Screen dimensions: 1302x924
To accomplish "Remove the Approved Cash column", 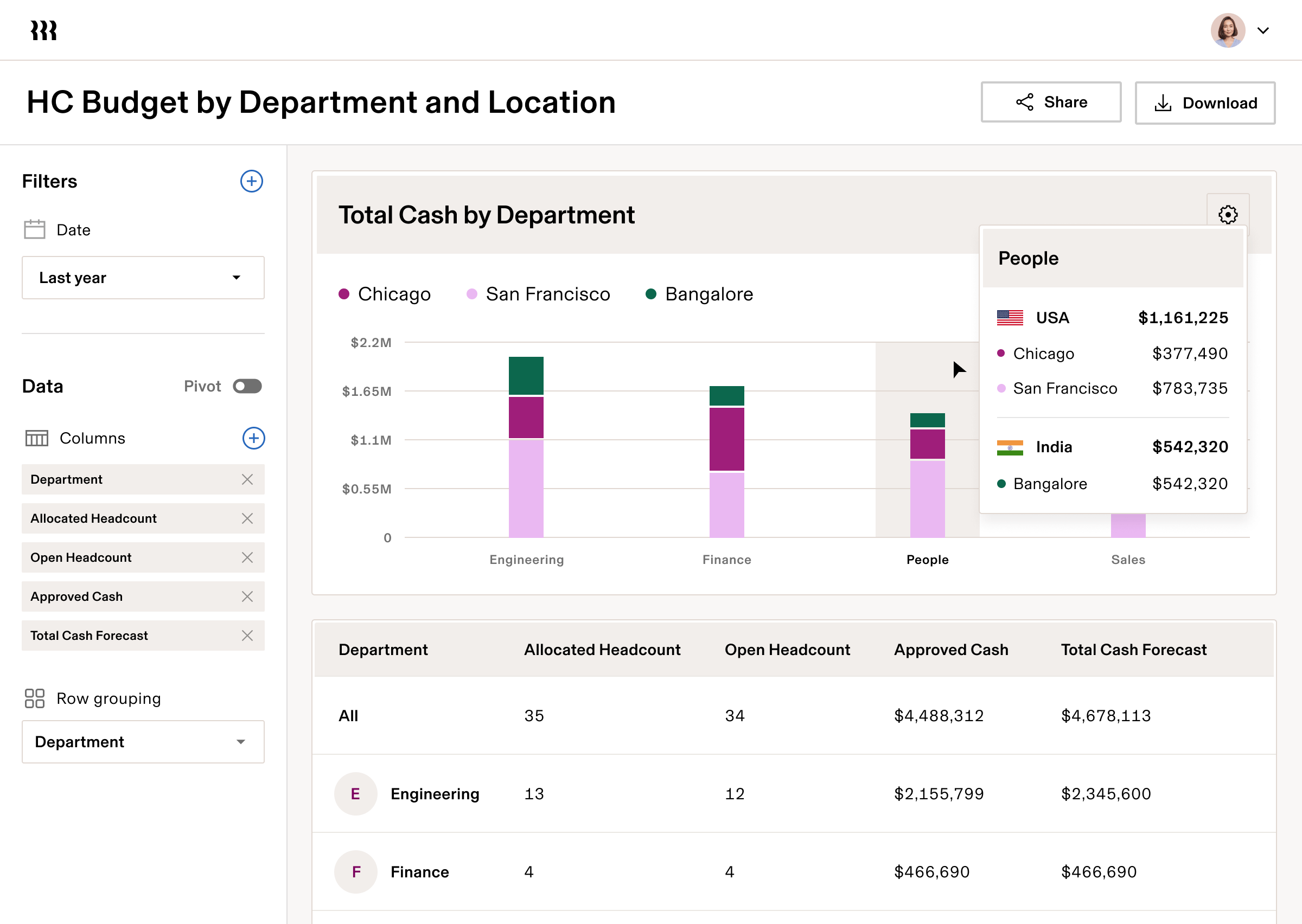I will coord(247,596).
